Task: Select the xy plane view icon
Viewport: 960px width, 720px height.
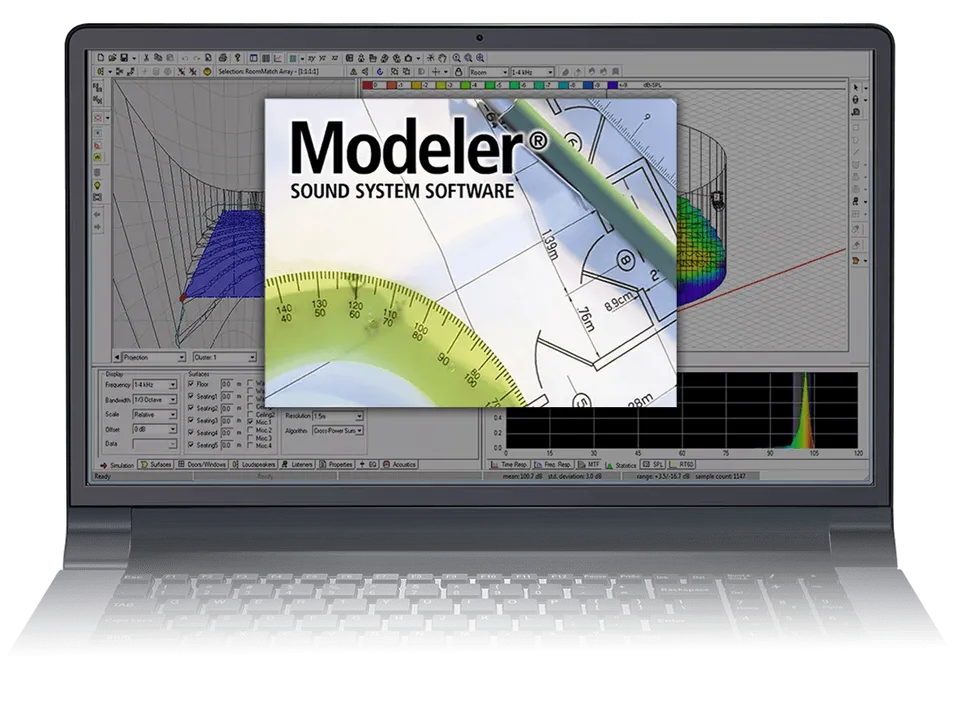Action: 312,58
